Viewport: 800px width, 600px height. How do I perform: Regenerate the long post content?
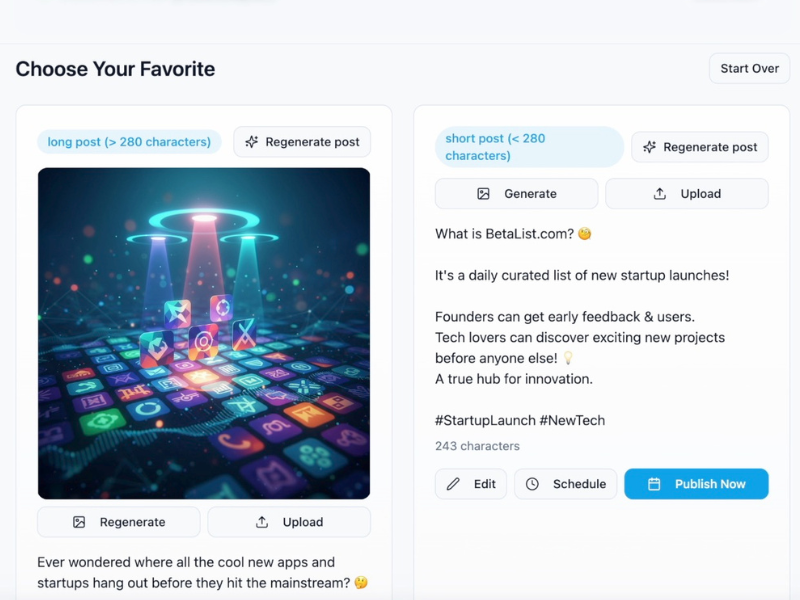pos(302,142)
